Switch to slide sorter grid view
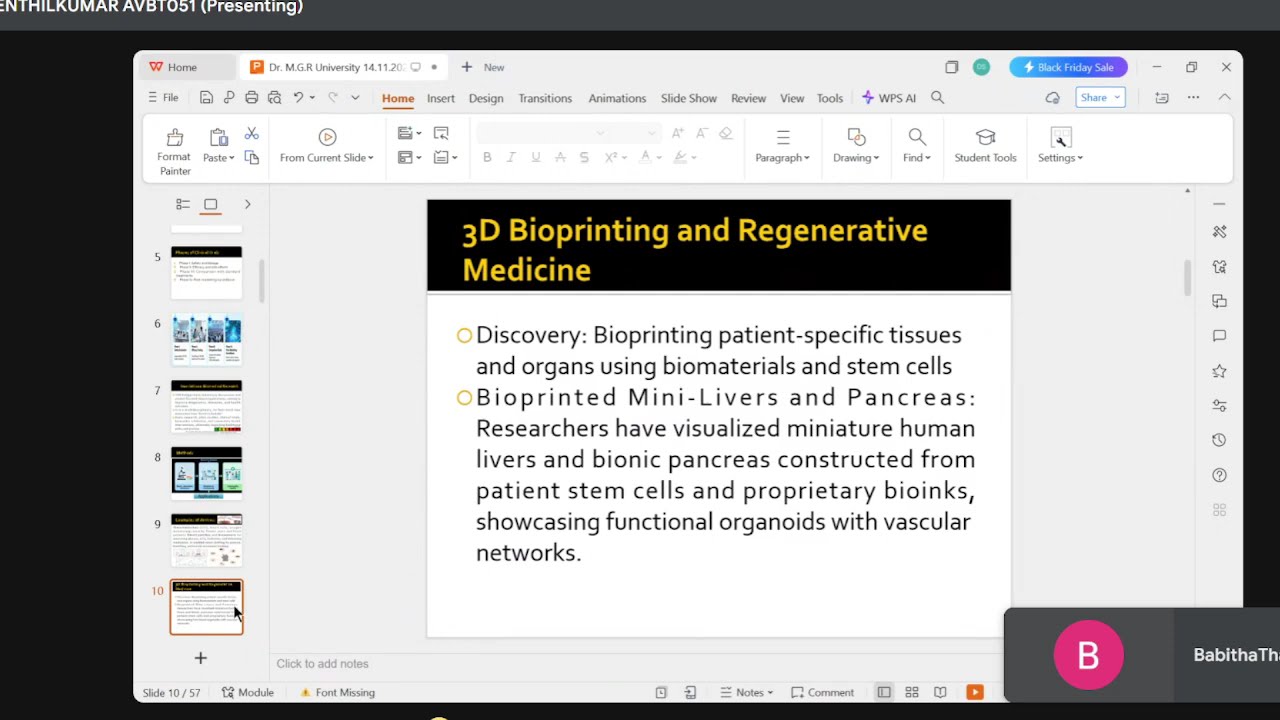The image size is (1280, 720). coord(912,692)
